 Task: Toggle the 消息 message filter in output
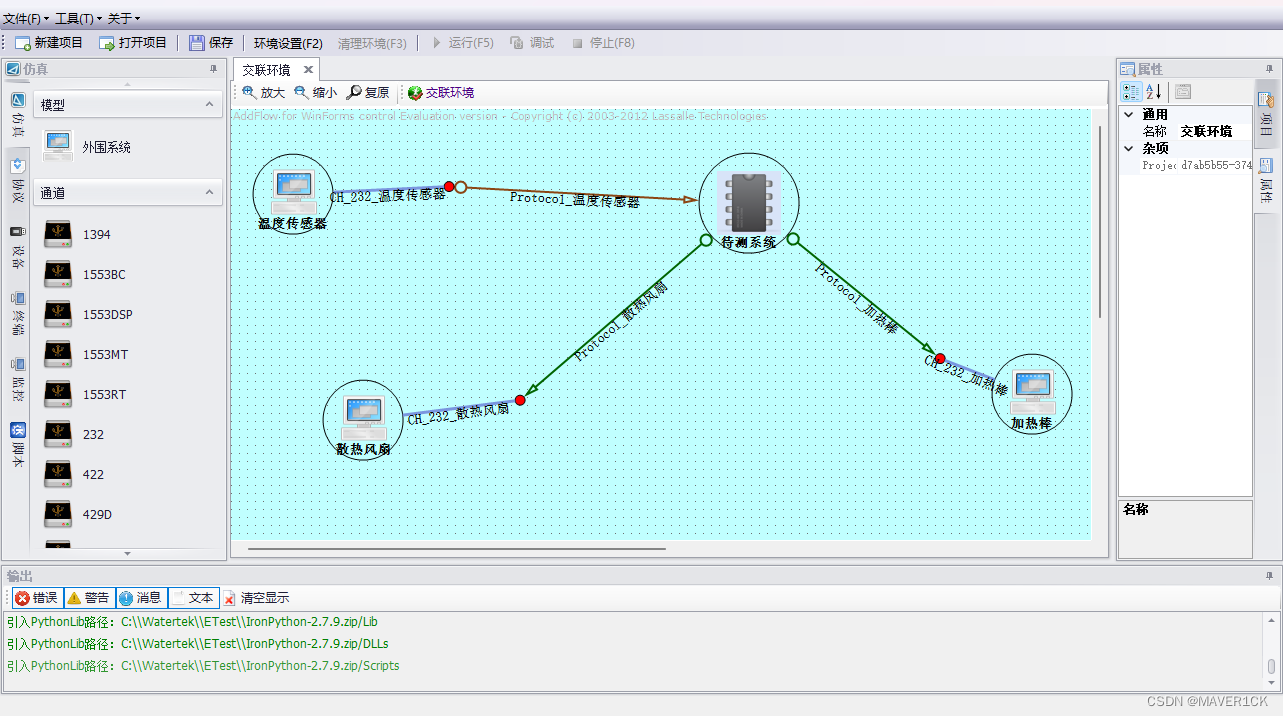tap(141, 598)
